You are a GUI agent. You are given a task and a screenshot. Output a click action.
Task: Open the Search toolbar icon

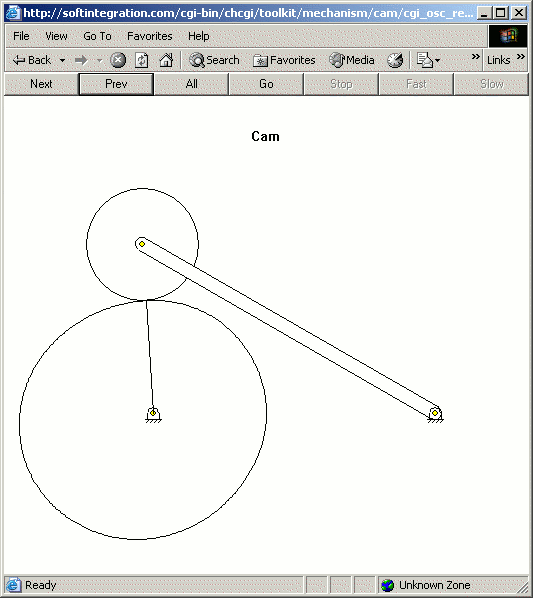[197, 60]
